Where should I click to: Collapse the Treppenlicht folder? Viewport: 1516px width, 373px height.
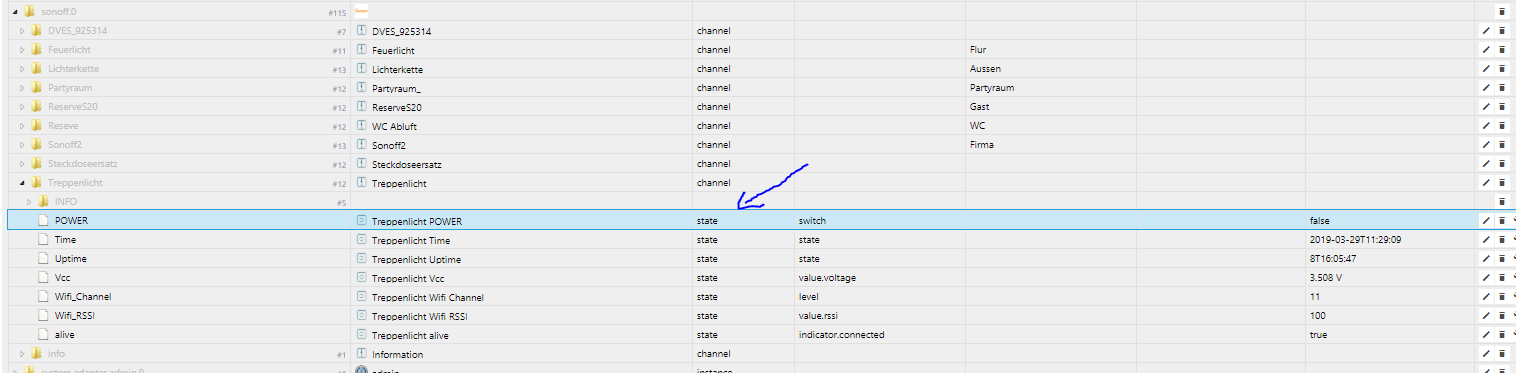coord(22,183)
